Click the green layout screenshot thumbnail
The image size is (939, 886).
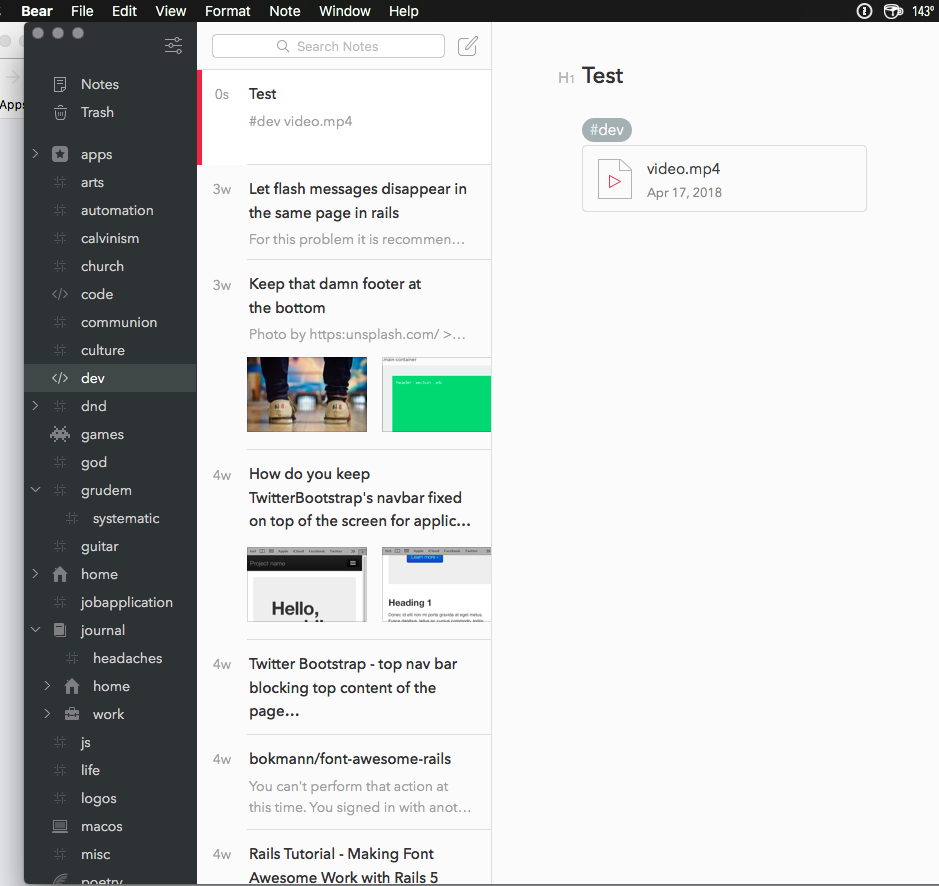click(437, 394)
